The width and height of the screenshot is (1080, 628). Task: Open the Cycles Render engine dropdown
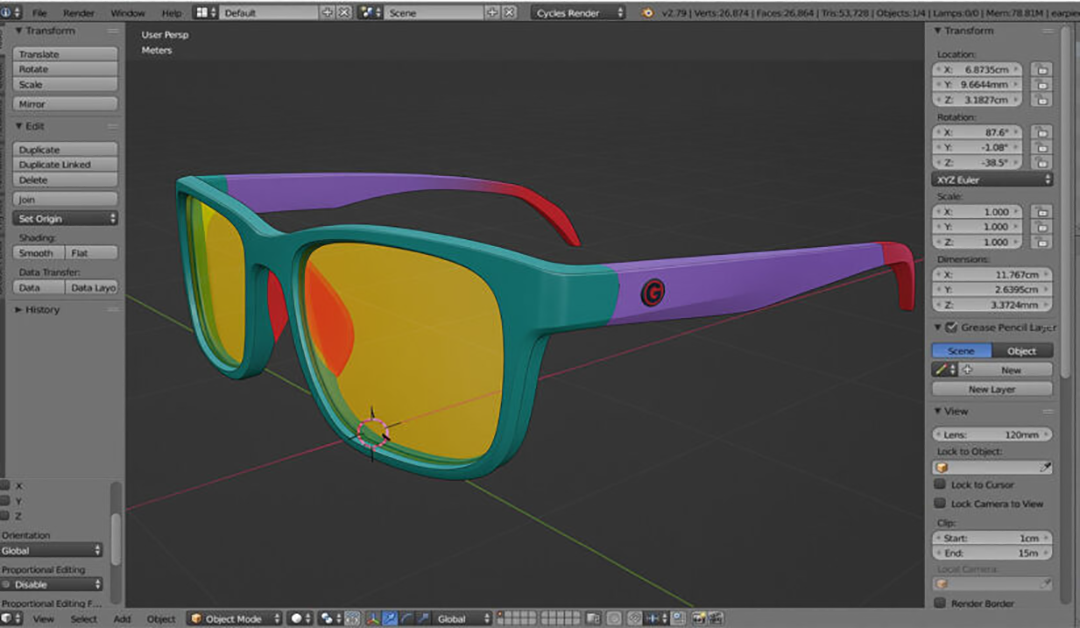579,13
